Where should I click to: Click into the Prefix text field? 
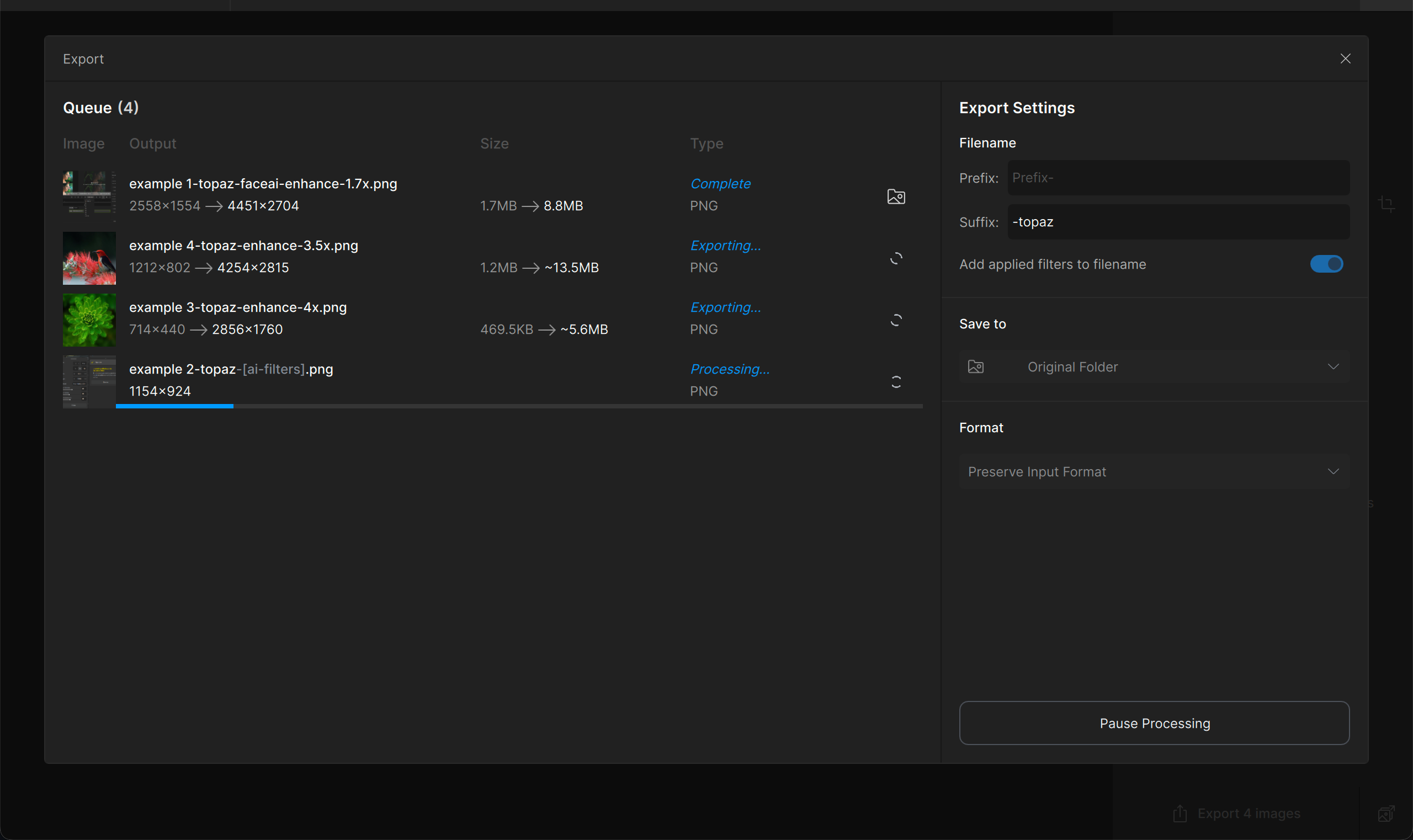coord(1177,178)
